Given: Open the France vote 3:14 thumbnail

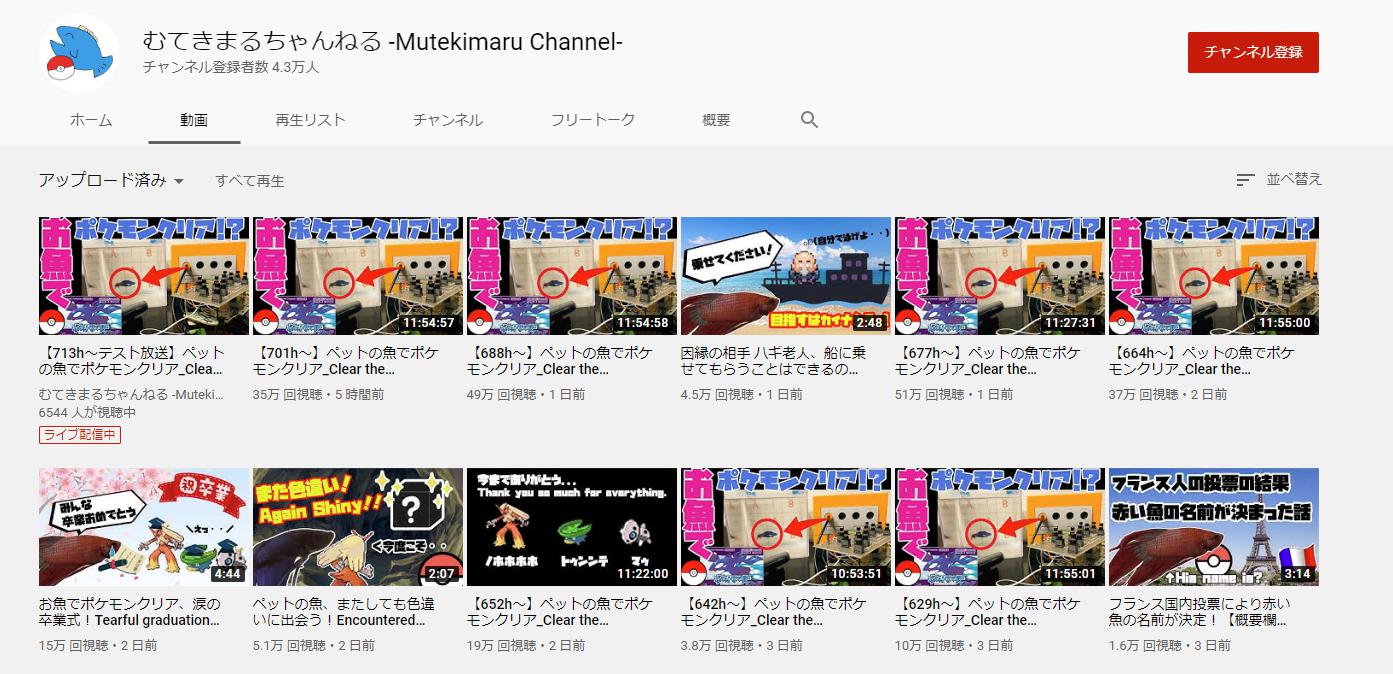Looking at the screenshot, I should click(1213, 527).
